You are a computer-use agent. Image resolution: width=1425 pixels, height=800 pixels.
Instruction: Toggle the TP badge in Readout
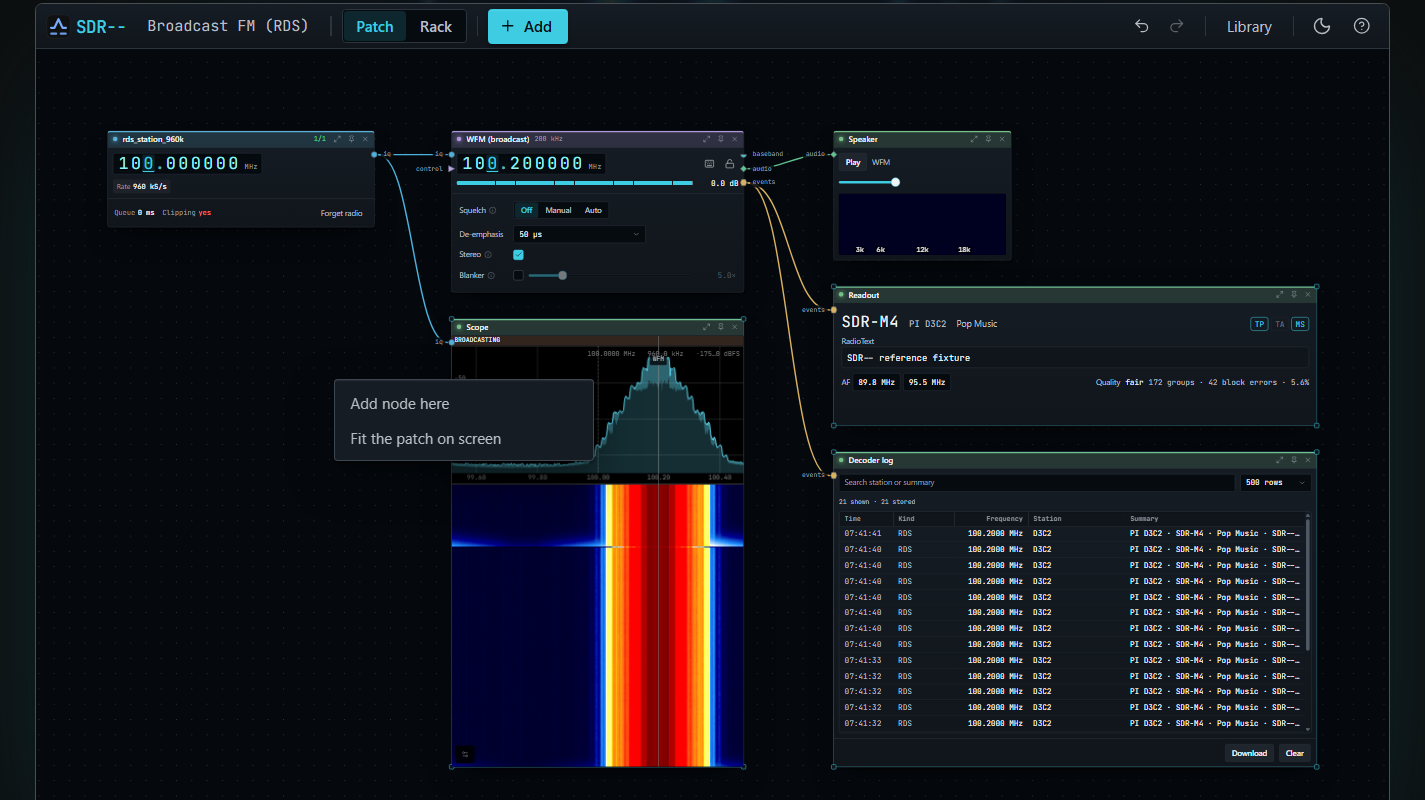click(x=1259, y=324)
